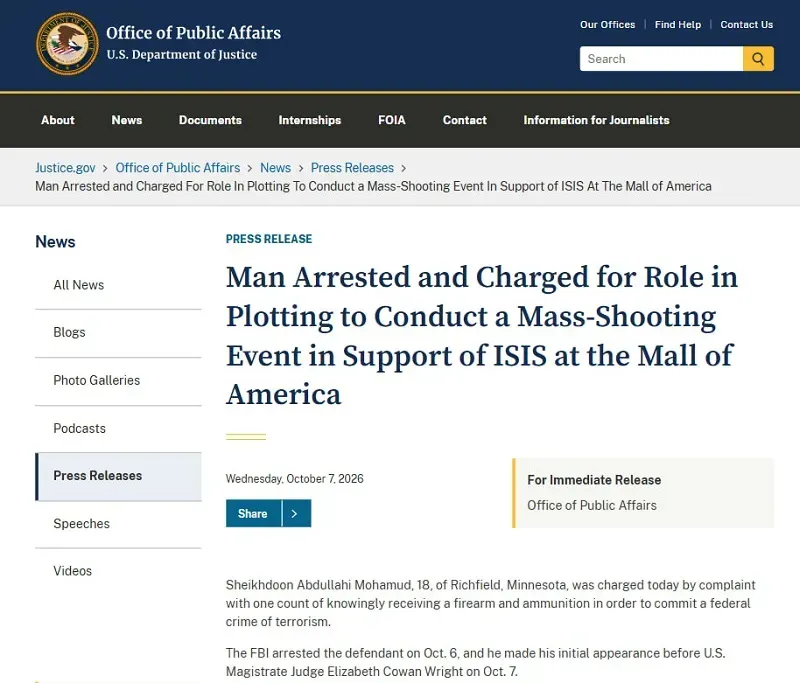Open Information for Journalists menu
The height and width of the screenshot is (683, 800).
(x=596, y=120)
